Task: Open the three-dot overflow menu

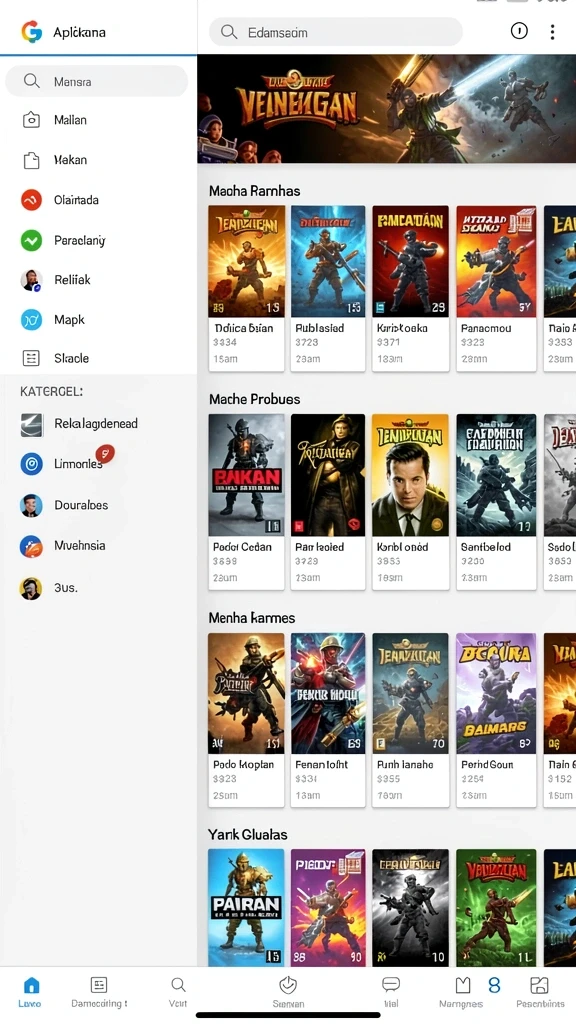Action: point(552,31)
